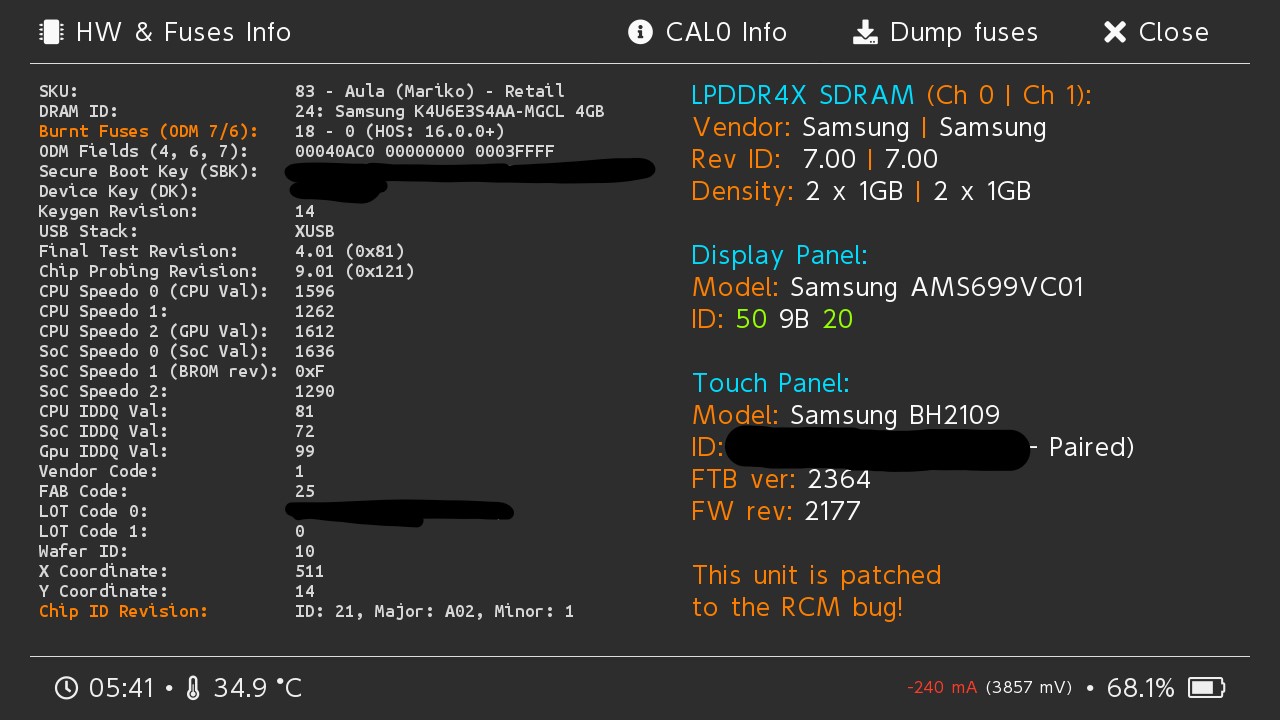Image resolution: width=1280 pixels, height=720 pixels.
Task: Select the CPU Speedo 2 value "1612"
Action: [x=315, y=331]
